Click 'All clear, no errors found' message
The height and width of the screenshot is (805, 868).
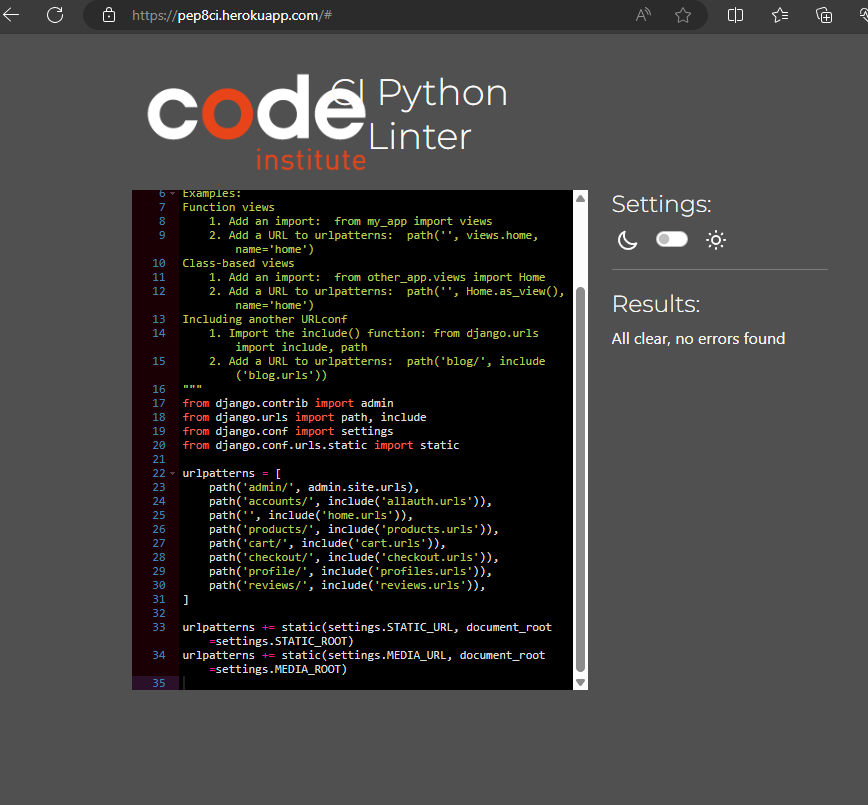698,339
